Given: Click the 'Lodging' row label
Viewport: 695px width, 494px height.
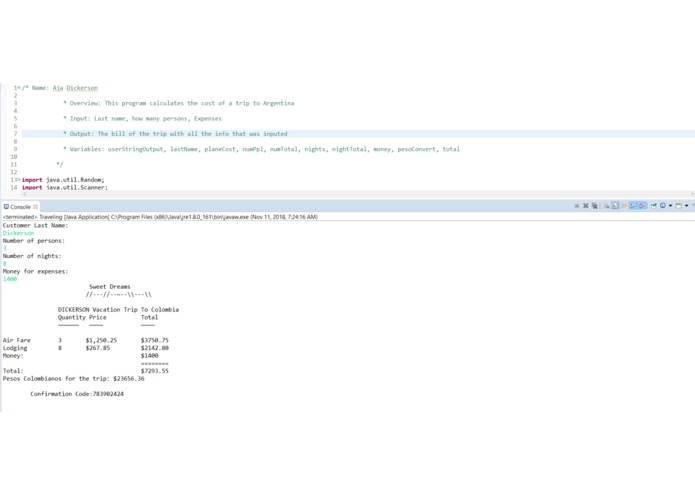Looking at the screenshot, I should point(15,348).
